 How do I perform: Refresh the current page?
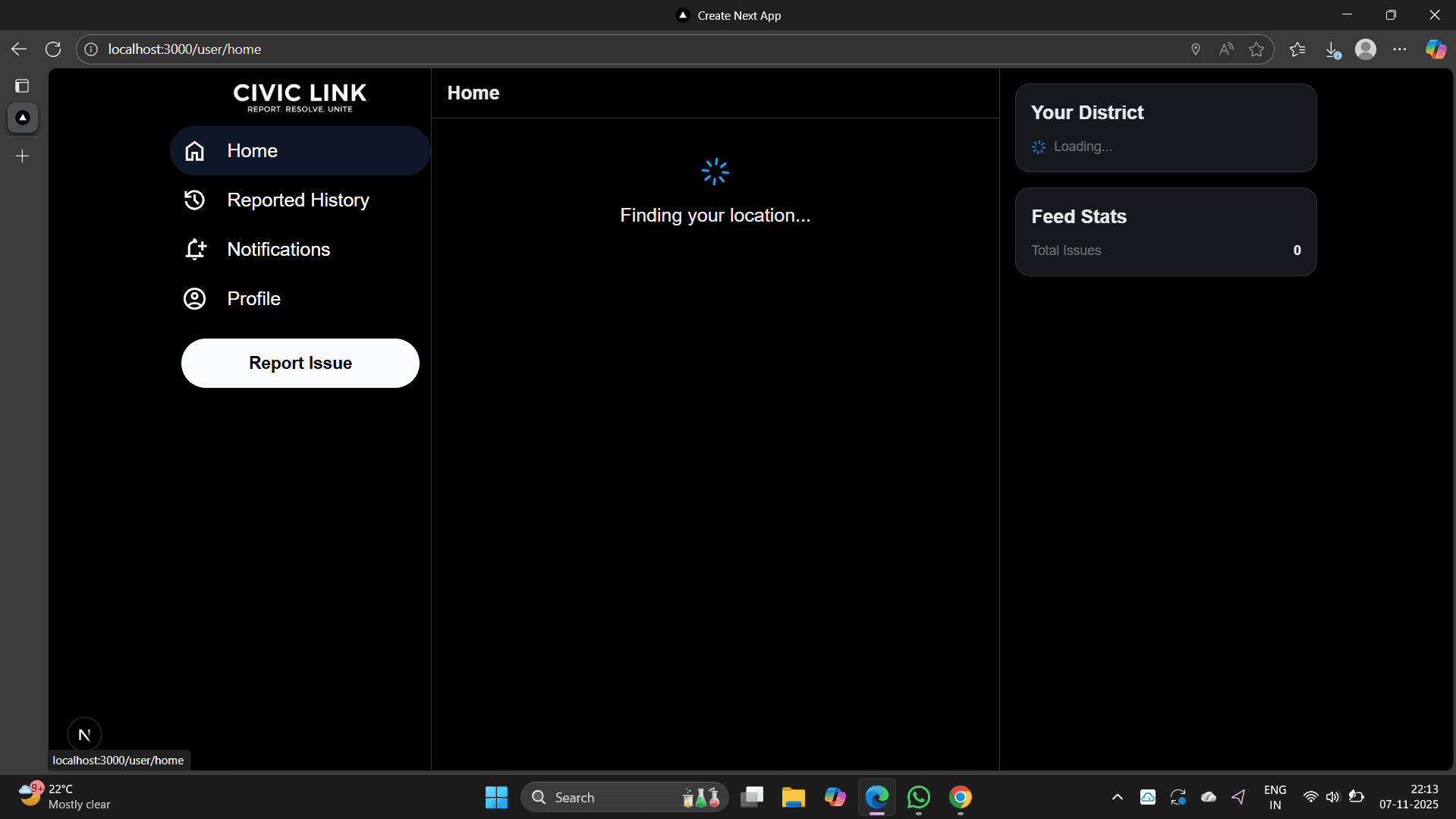(x=52, y=49)
